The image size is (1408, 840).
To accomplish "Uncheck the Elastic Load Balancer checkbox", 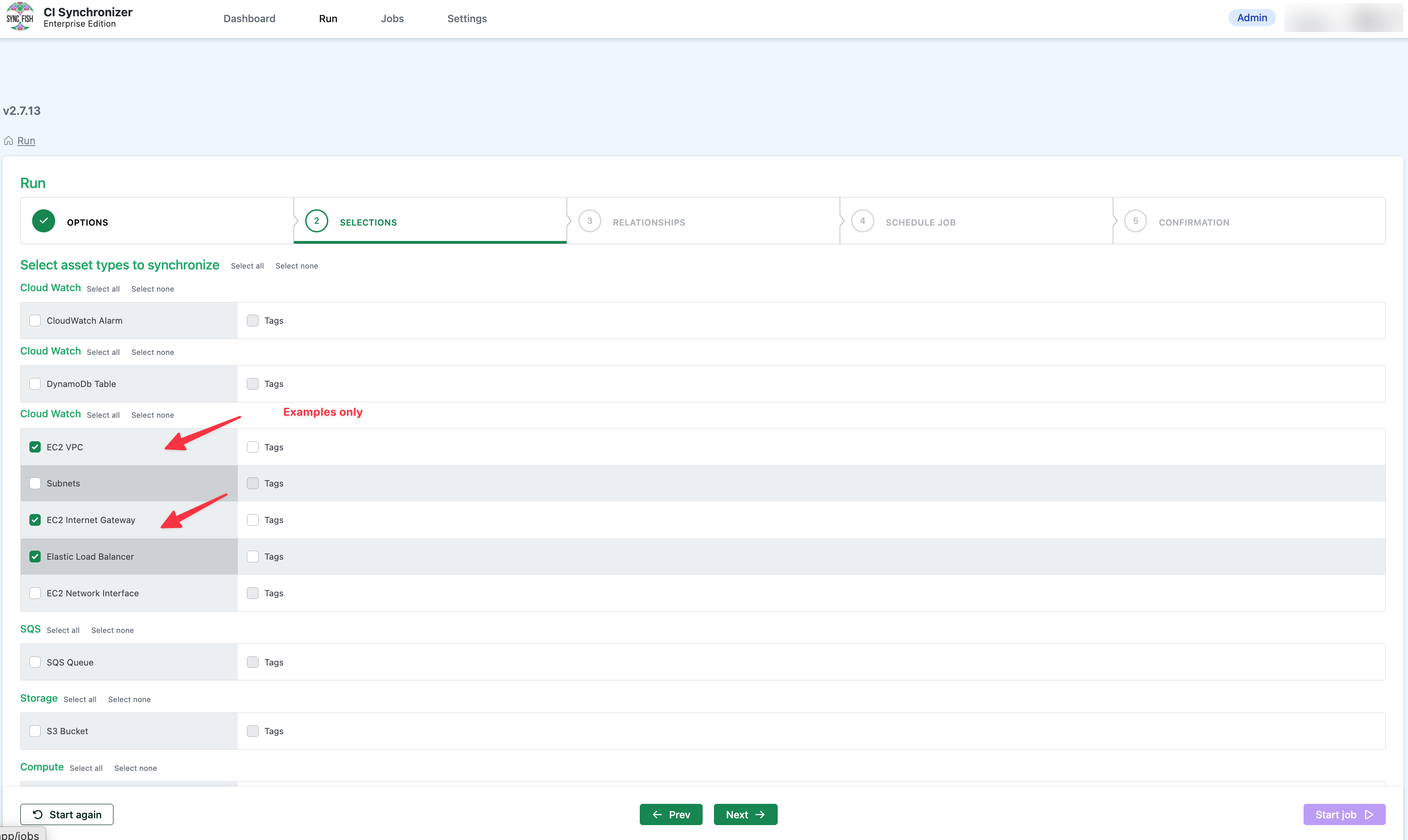I will 35,557.
